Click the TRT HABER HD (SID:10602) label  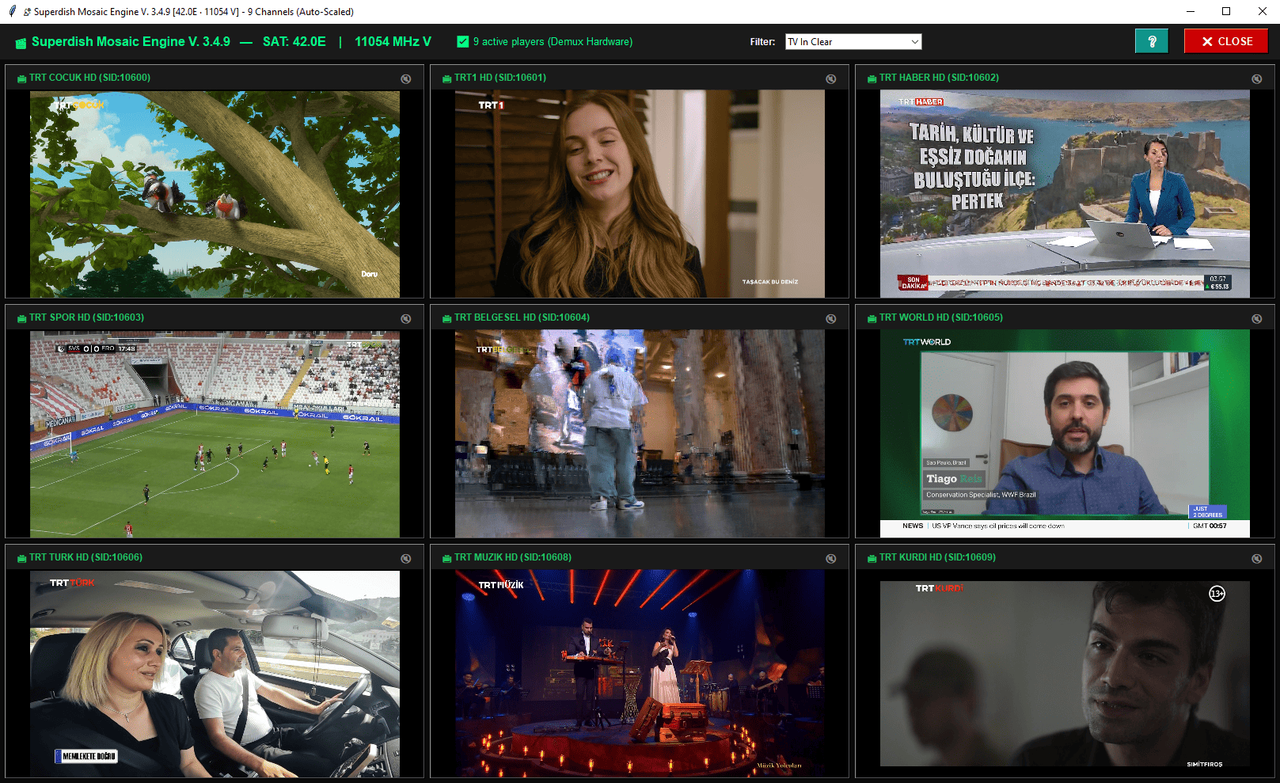click(x=939, y=78)
